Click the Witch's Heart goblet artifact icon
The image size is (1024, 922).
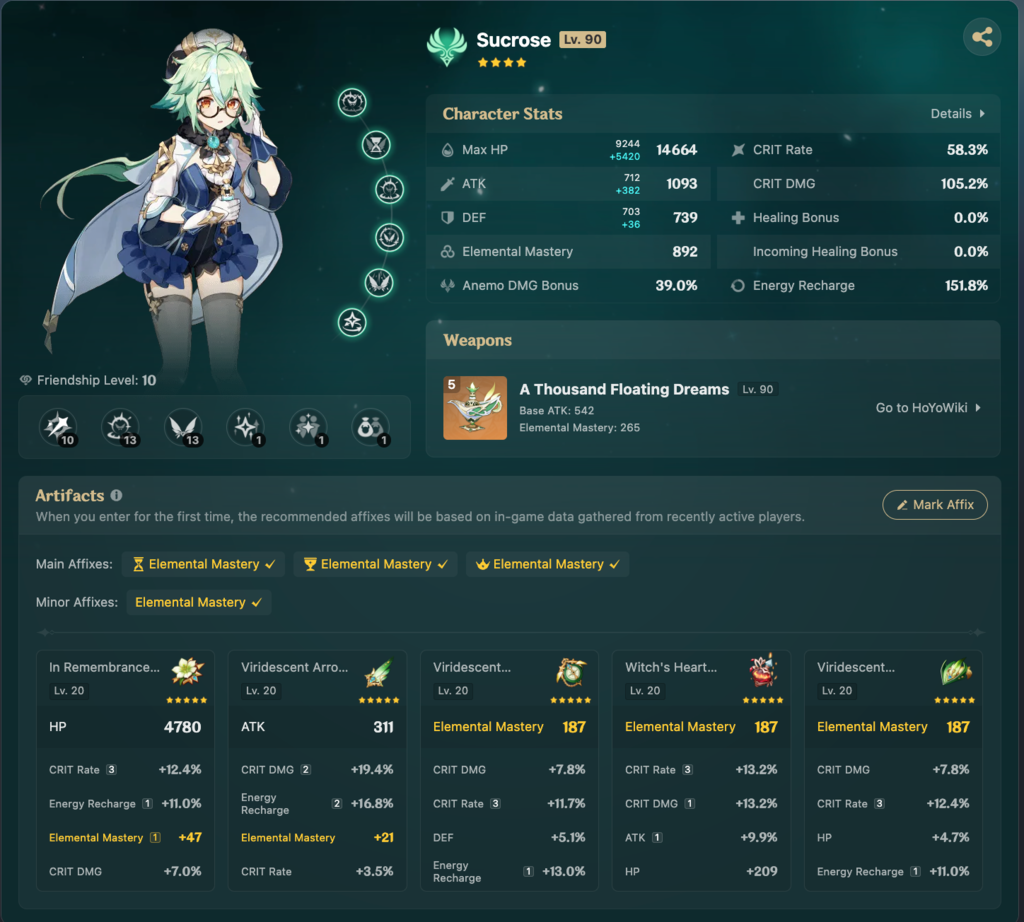(763, 671)
